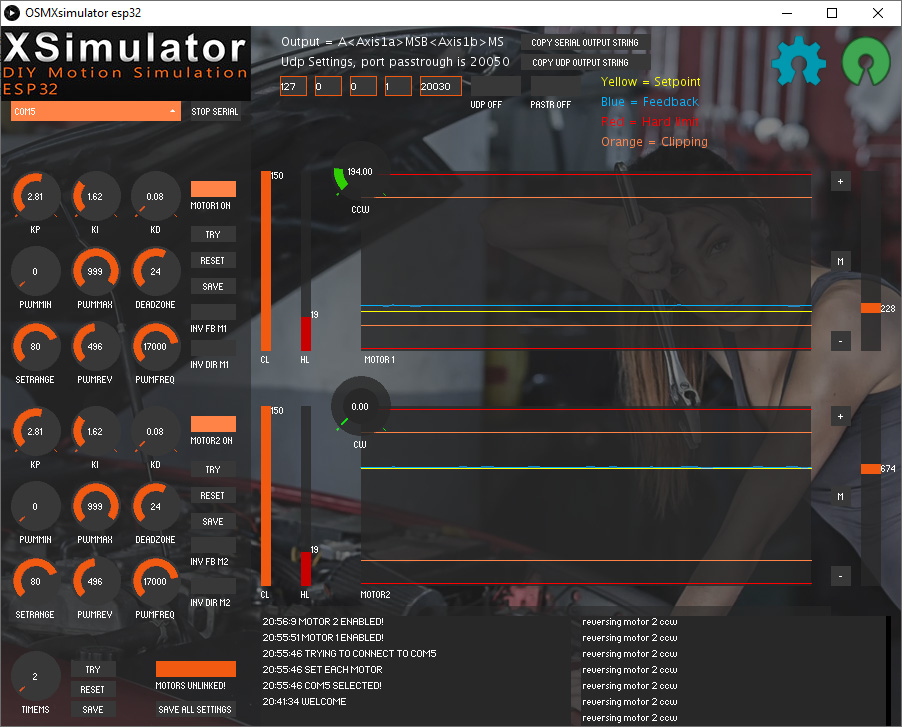Screen dimensions: 902x727
Task: Click Motor 2 position slider at 674
Action: (871, 469)
